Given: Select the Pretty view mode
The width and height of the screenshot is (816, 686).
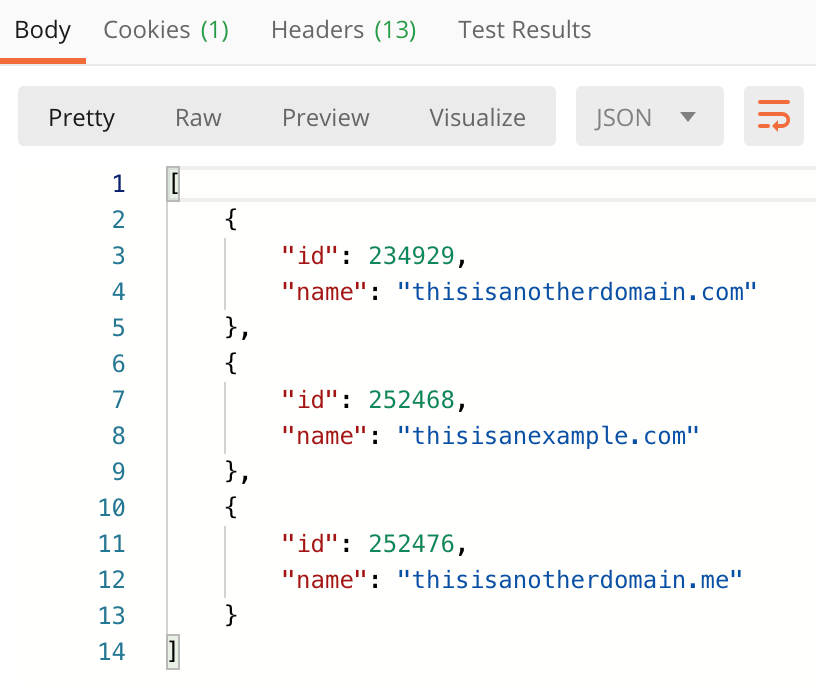Looking at the screenshot, I should click(x=82, y=118).
